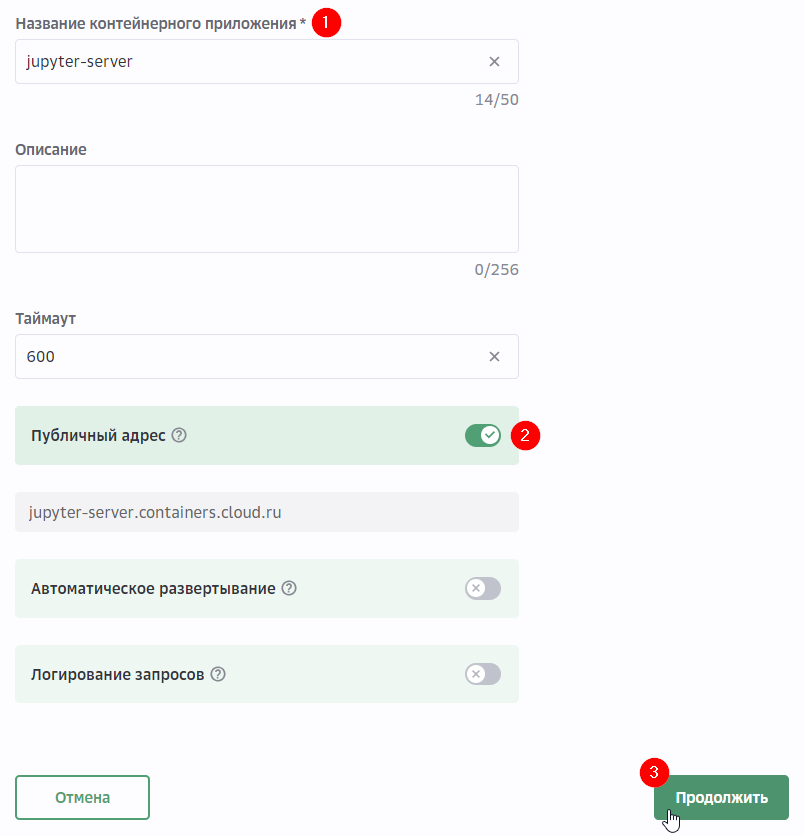
Task: Open help tooltip for Публичный адрес
Action: click(179, 436)
